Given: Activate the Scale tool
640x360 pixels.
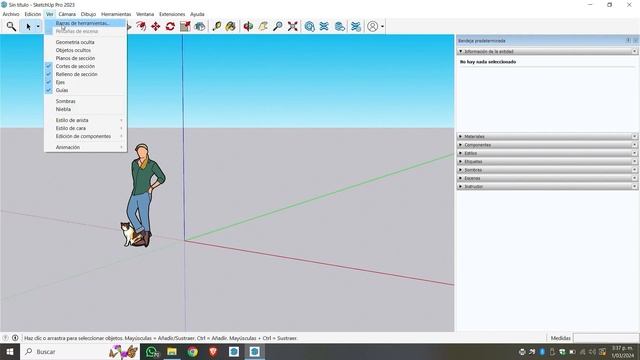Looking at the screenshot, I should pyautogui.click(x=185, y=27).
